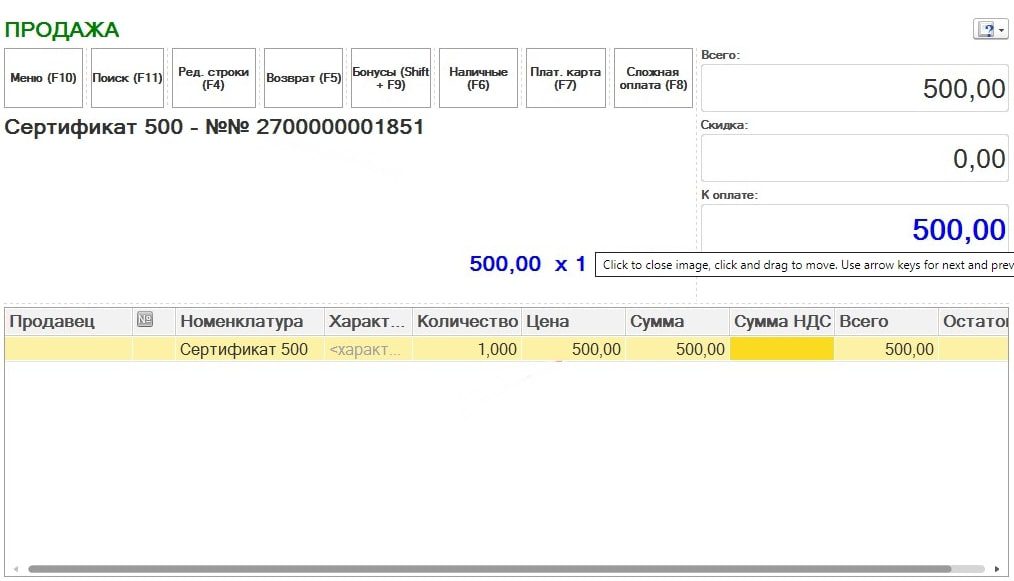
Task: Expand the dropdown arrow beside help icon
Action: pos(1002,31)
